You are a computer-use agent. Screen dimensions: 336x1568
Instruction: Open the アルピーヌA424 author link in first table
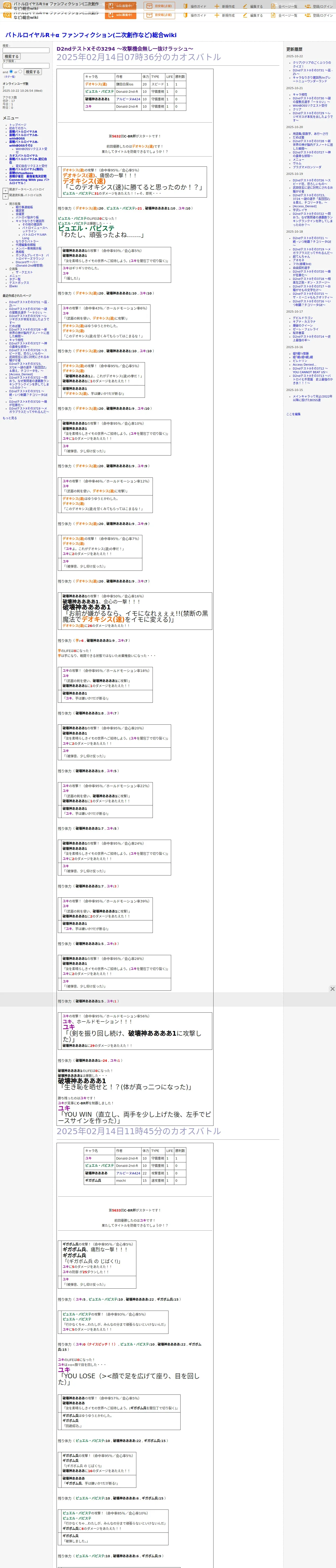(x=128, y=99)
